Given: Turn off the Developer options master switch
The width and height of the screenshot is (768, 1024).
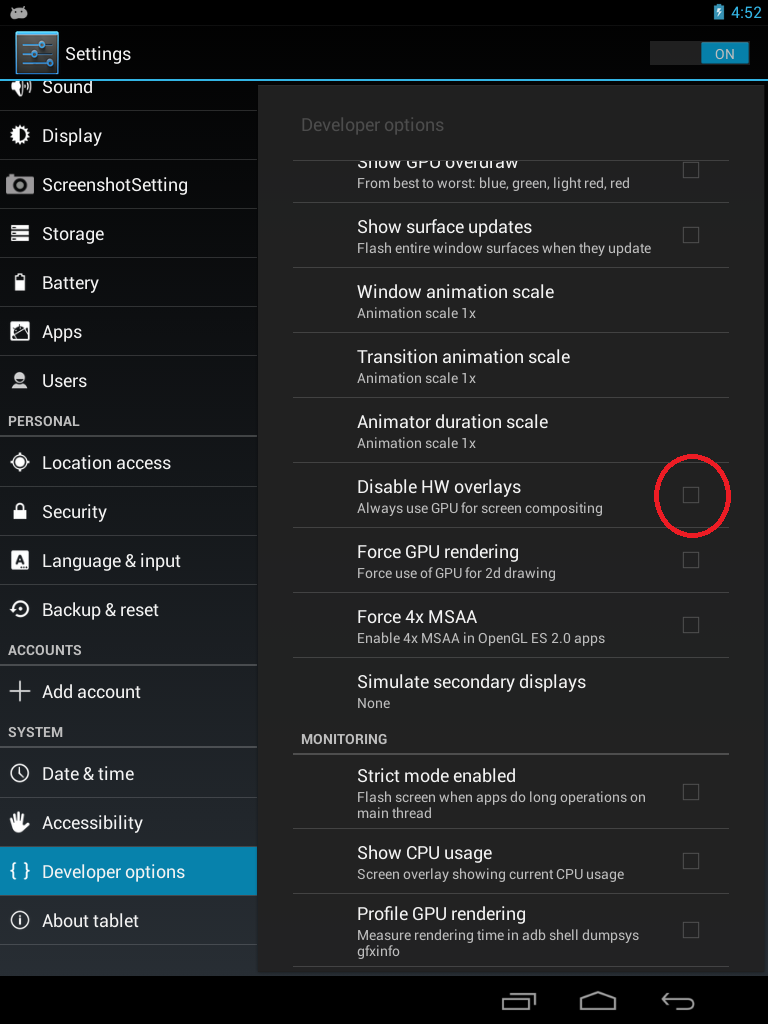Looking at the screenshot, I should tap(708, 54).
